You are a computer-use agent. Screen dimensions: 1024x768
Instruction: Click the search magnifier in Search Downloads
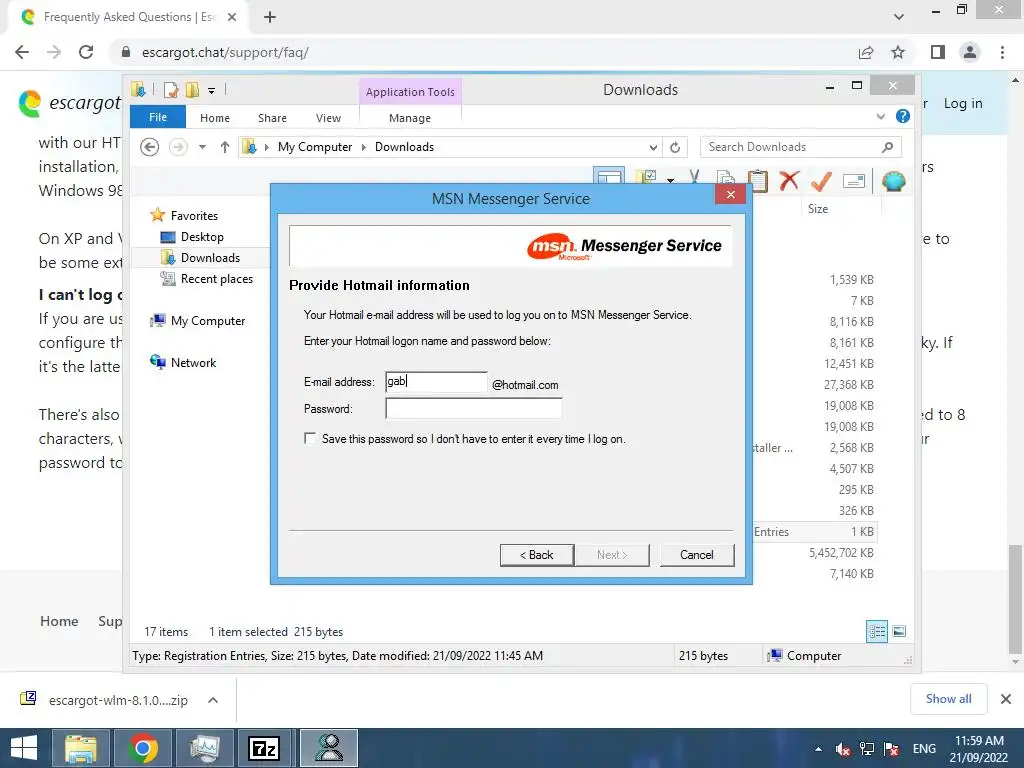tap(887, 147)
